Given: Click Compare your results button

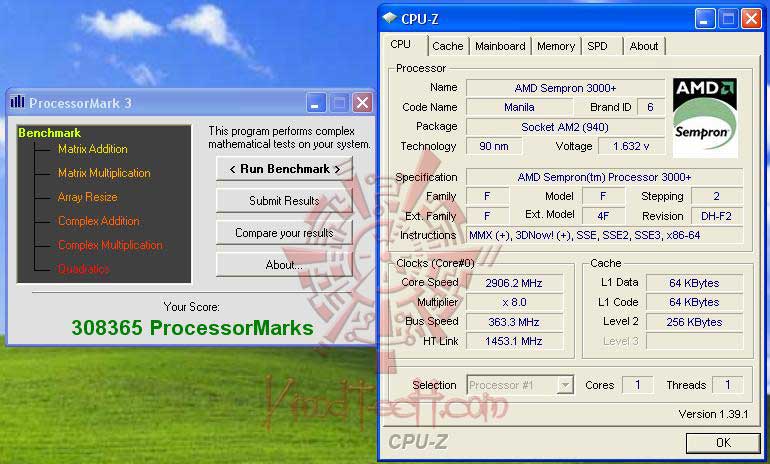Looking at the screenshot, I should (284, 233).
